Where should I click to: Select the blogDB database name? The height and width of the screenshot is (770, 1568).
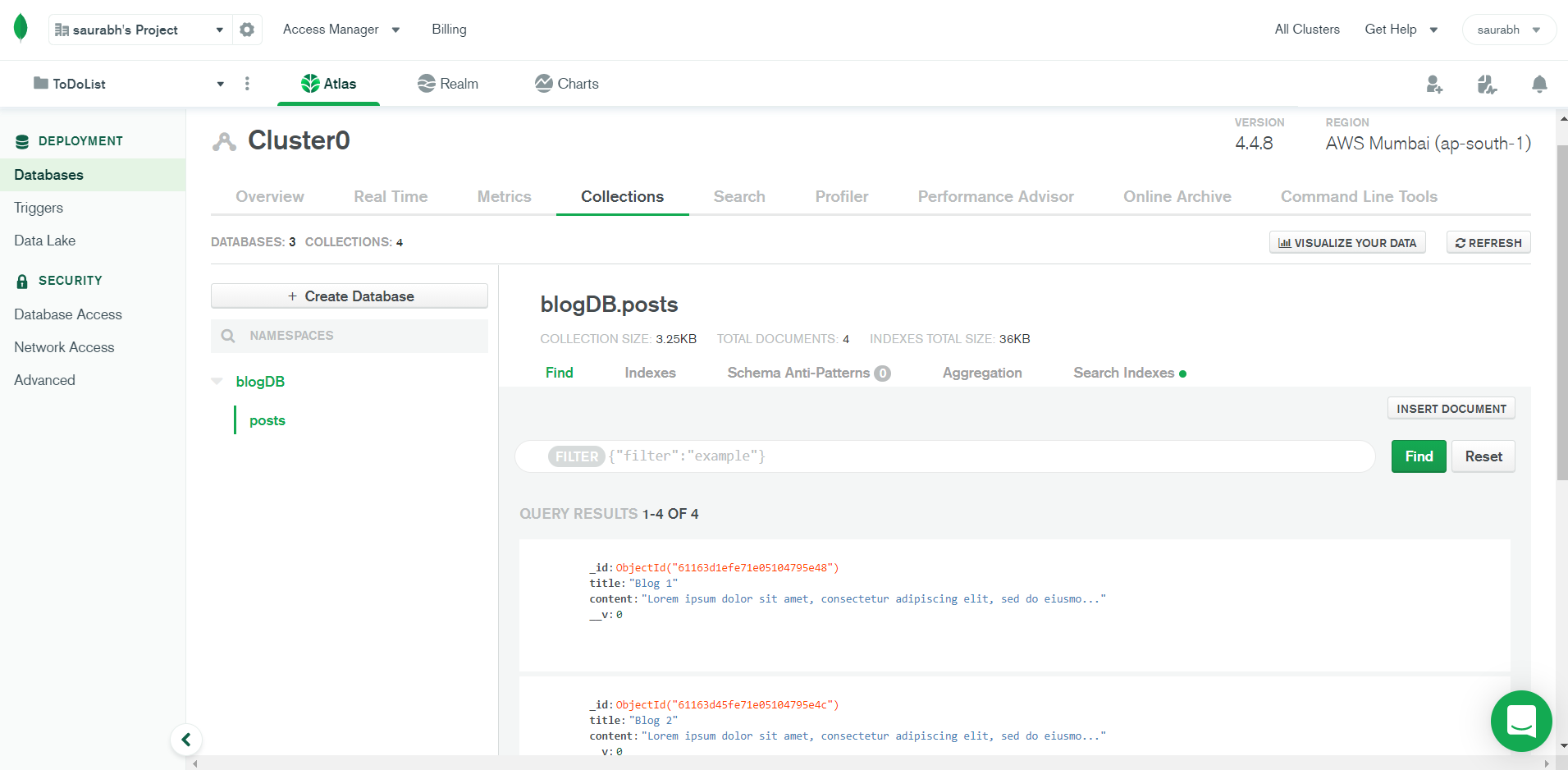[x=260, y=382]
